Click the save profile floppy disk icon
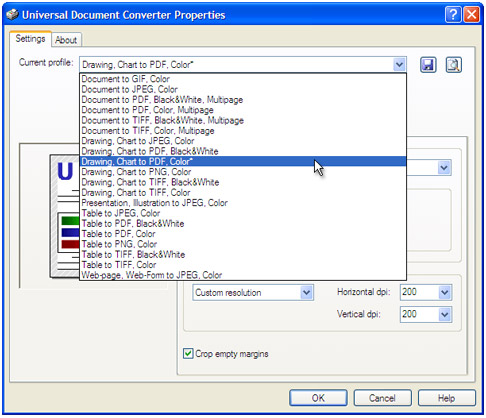The width and height of the screenshot is (486, 418). (428, 65)
